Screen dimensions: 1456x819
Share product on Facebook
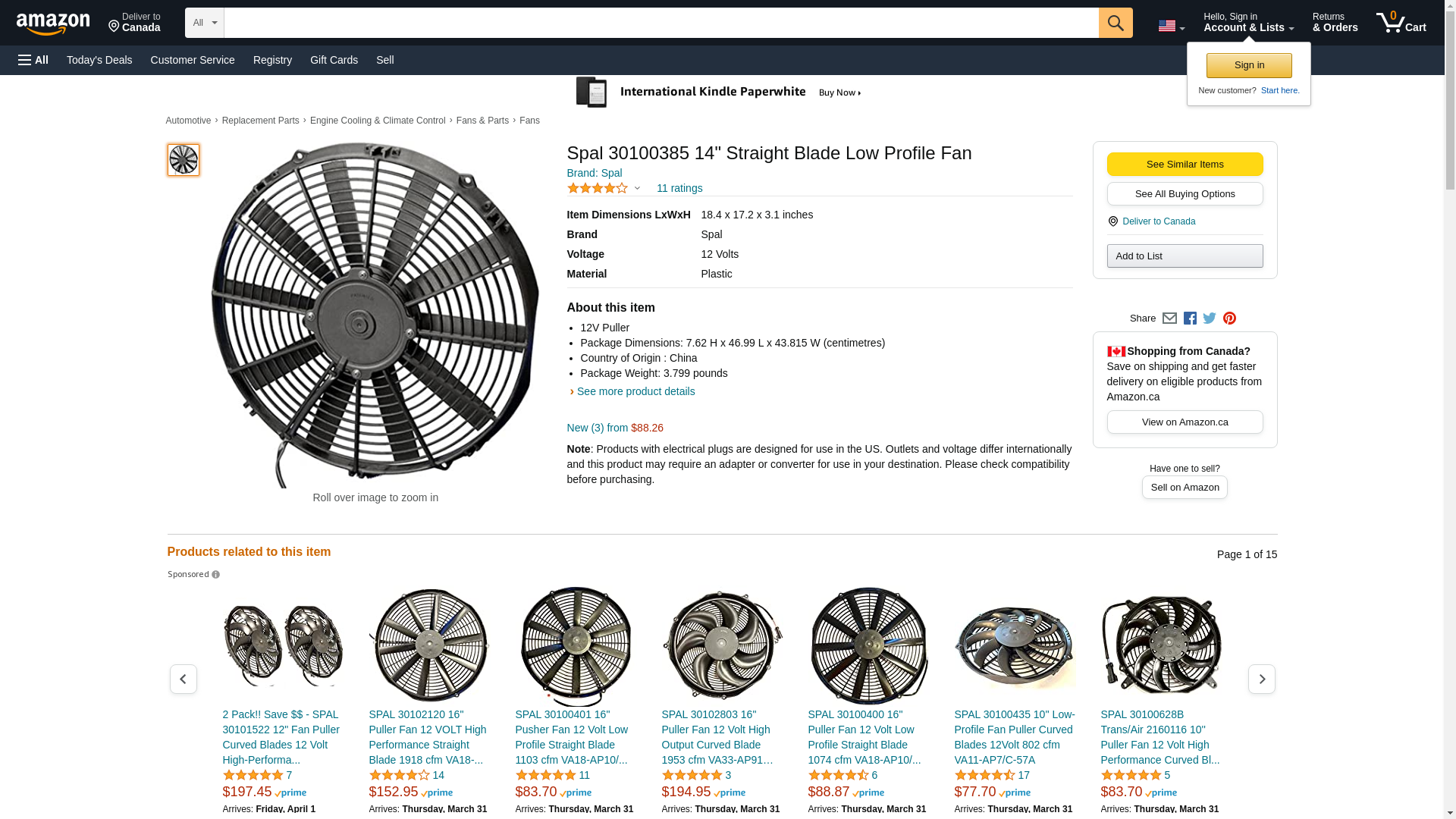[1190, 318]
